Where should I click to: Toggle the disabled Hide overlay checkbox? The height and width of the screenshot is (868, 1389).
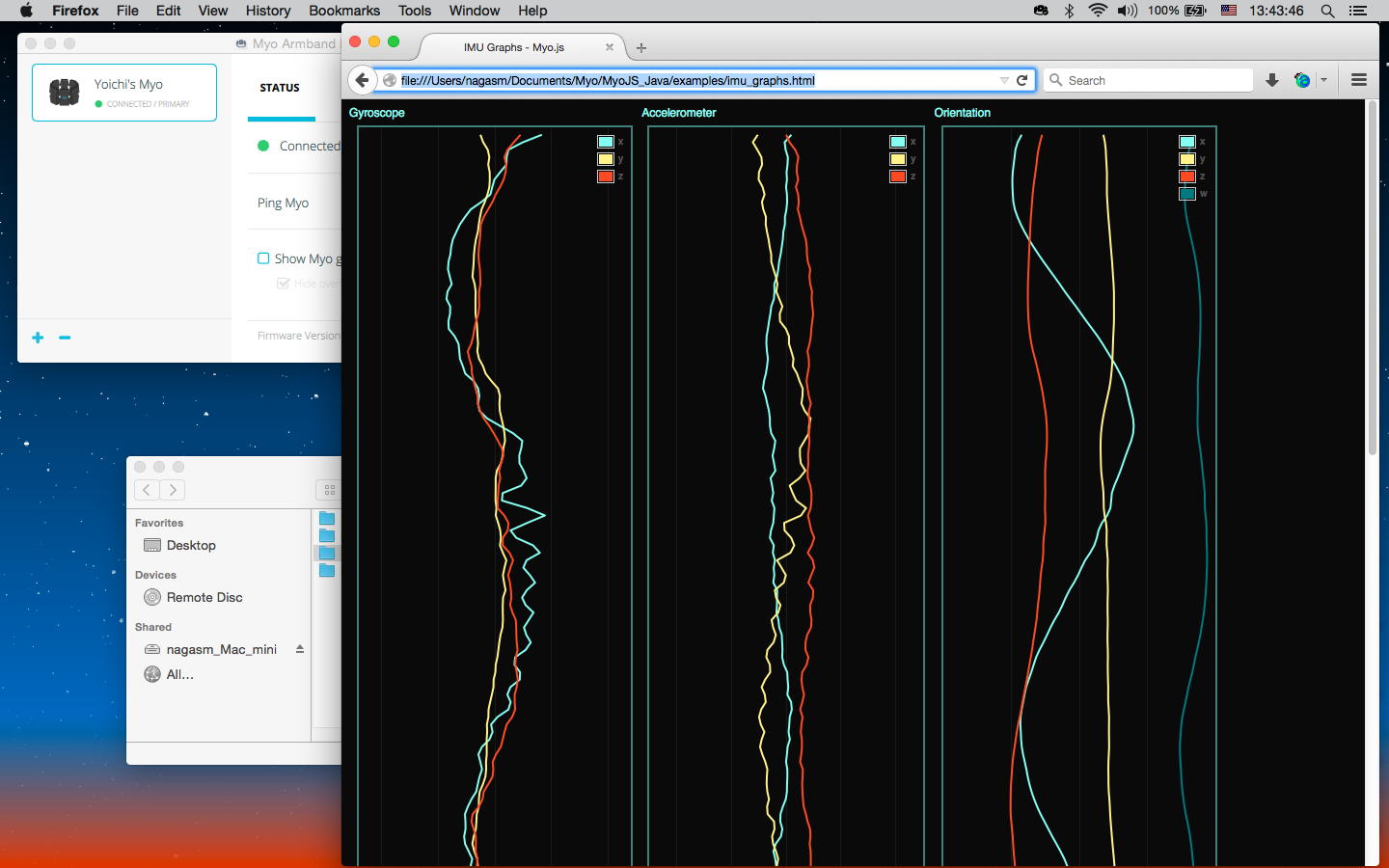tap(283, 284)
